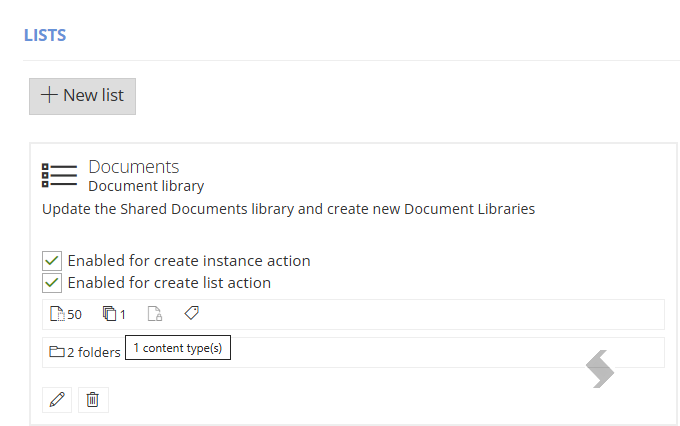Screen dimensions: 680x426
Task: Click the plus icon in New list
Action: (x=49, y=95)
